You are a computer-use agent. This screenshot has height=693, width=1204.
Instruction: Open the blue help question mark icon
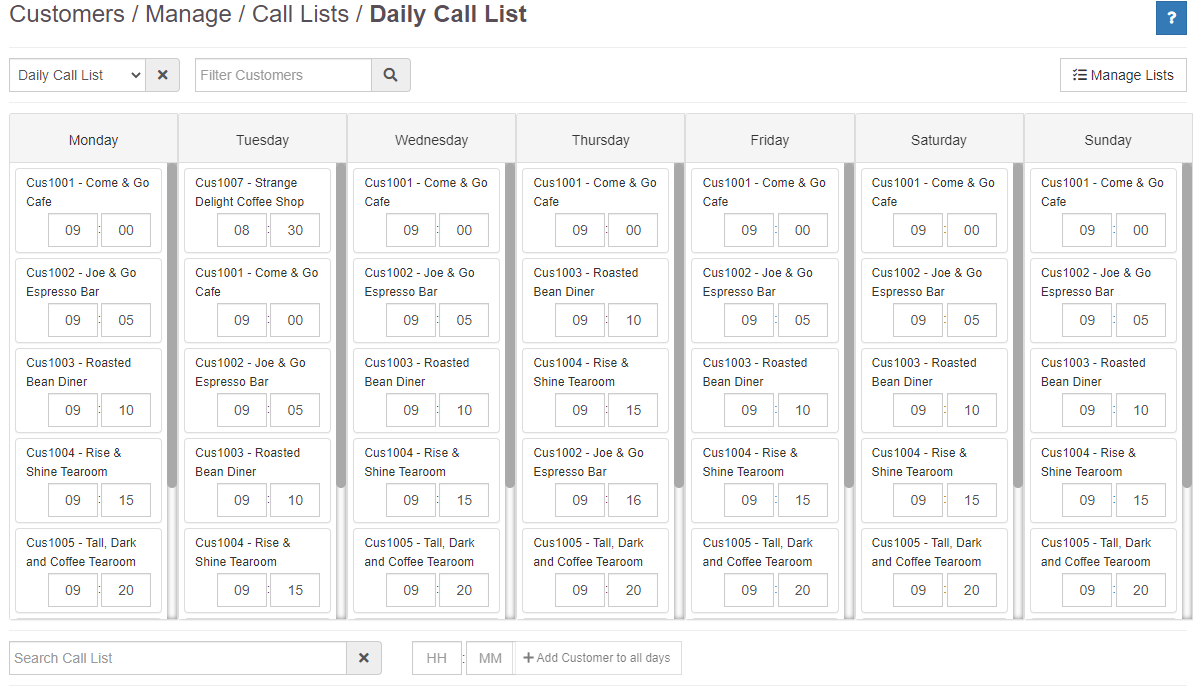click(1171, 18)
